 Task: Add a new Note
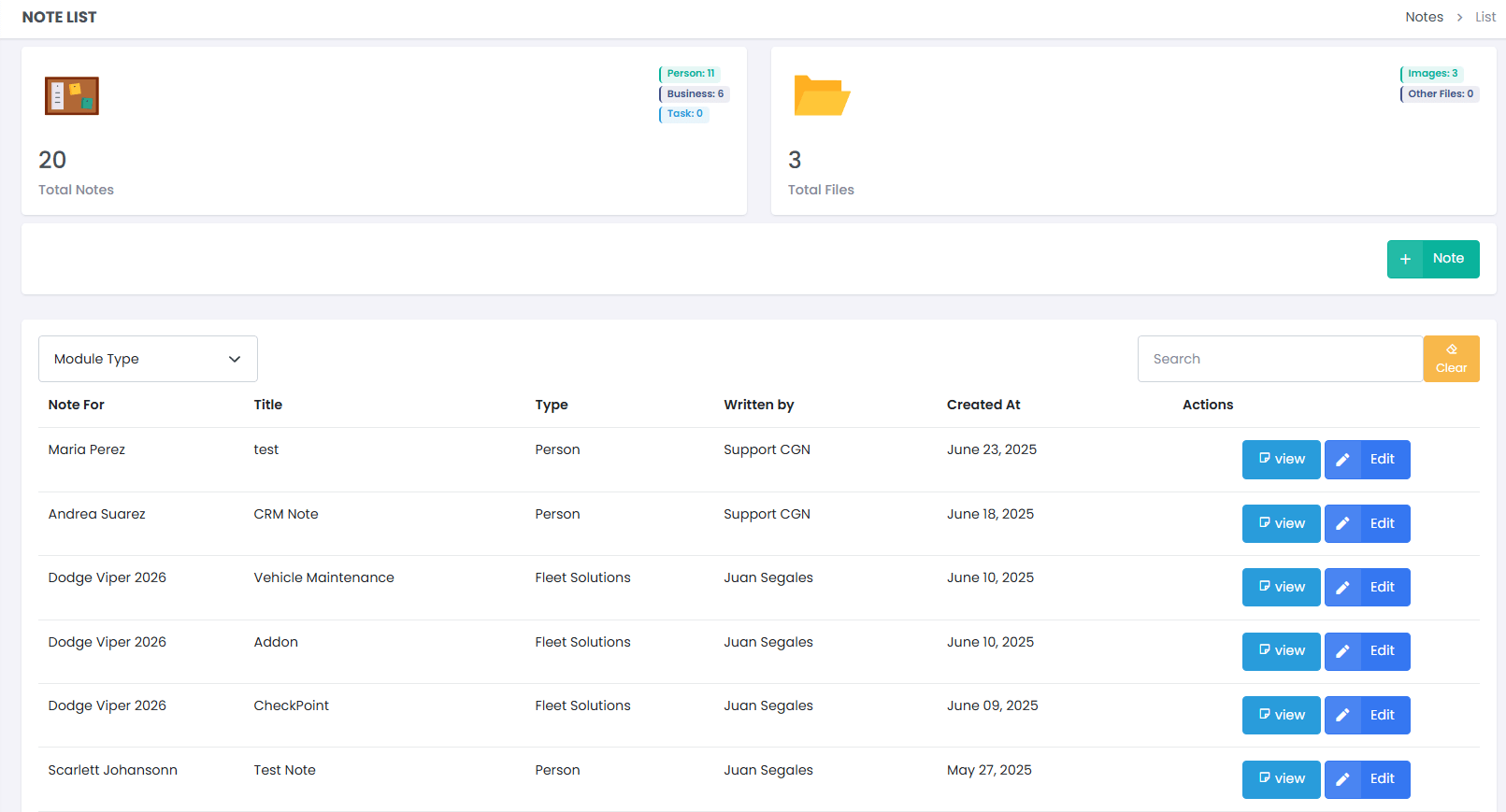pos(1433,259)
